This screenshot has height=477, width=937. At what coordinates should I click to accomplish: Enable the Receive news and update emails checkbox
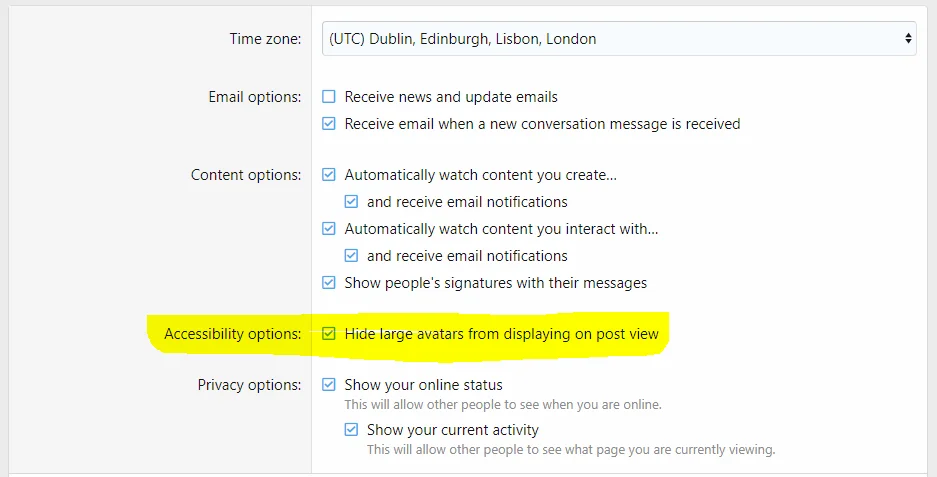(329, 97)
